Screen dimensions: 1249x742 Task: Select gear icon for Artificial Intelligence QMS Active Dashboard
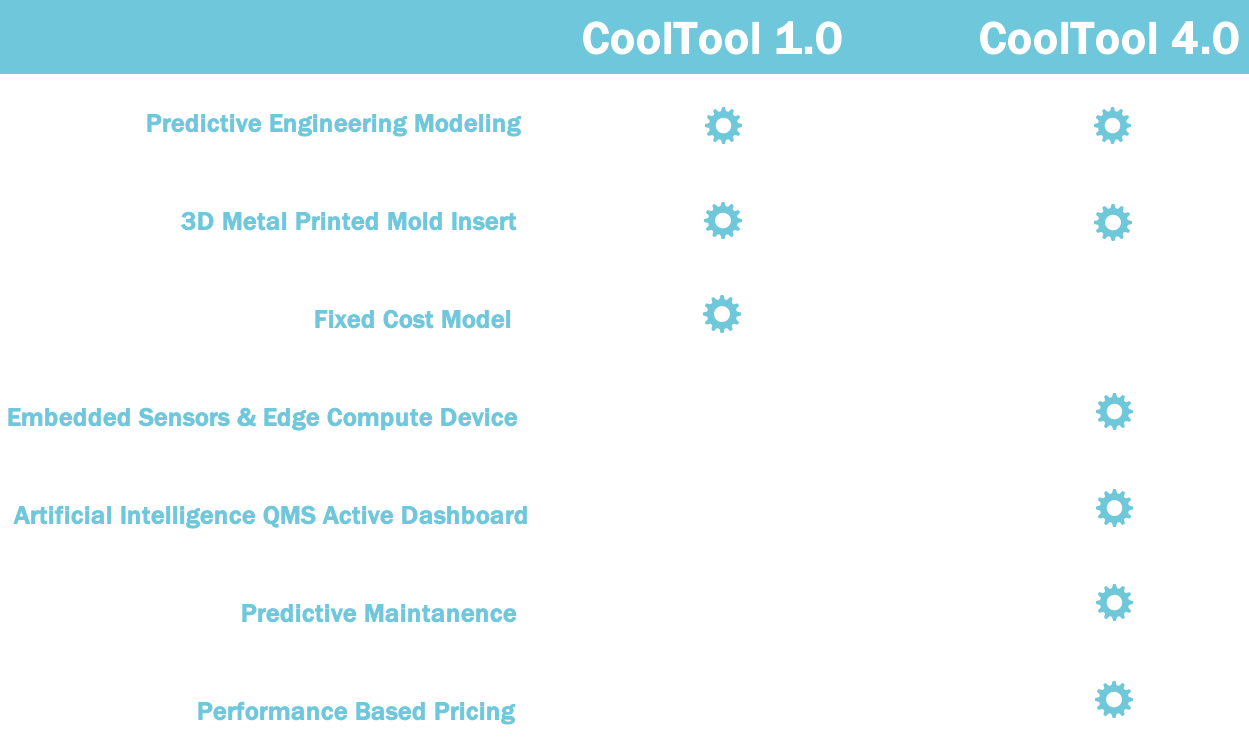click(x=1114, y=508)
